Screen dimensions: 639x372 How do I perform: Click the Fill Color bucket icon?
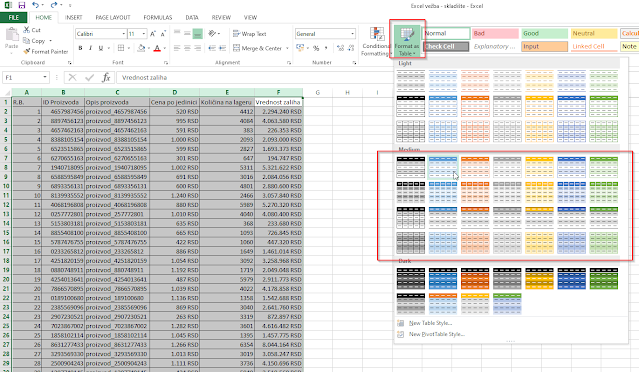tap(141, 48)
